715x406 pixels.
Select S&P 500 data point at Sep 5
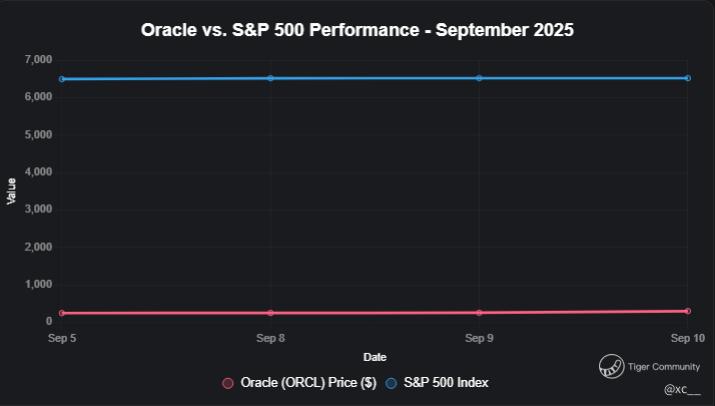click(62, 79)
